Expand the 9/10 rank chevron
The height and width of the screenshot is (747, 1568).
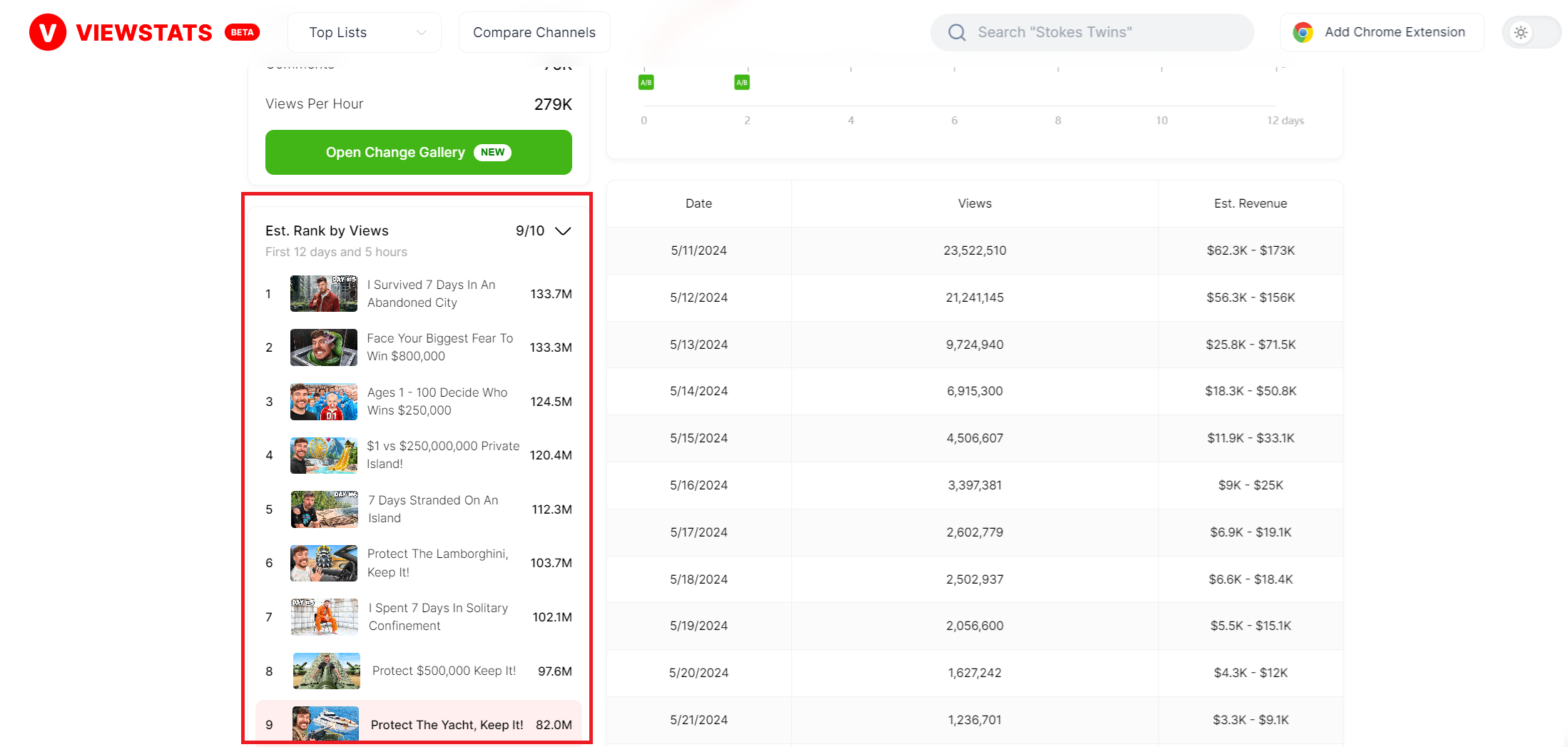[x=563, y=230]
